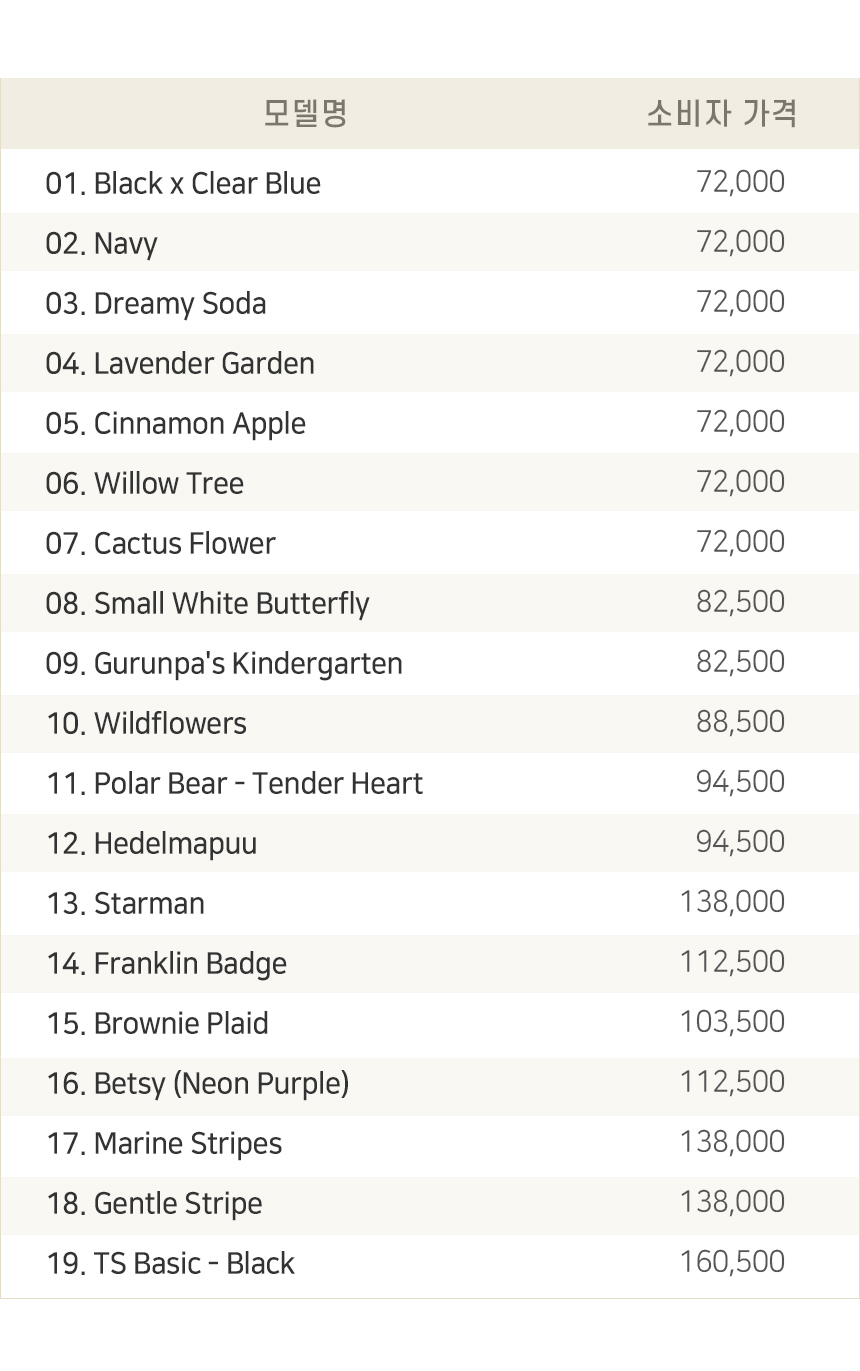Select the 07. Cactus Flower row
Viewport: 860px width, 1371px height.
pyautogui.click(x=430, y=542)
